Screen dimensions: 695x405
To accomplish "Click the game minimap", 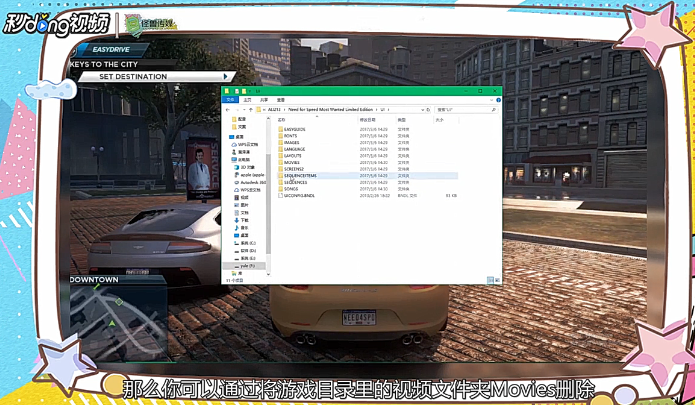I will pyautogui.click(x=118, y=322).
